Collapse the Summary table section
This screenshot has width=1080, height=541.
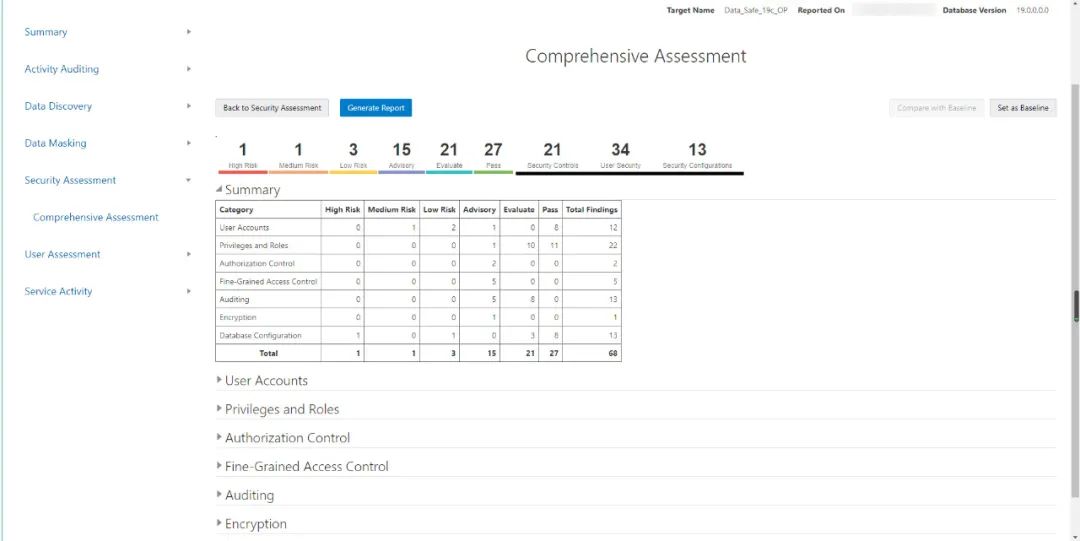(x=220, y=190)
